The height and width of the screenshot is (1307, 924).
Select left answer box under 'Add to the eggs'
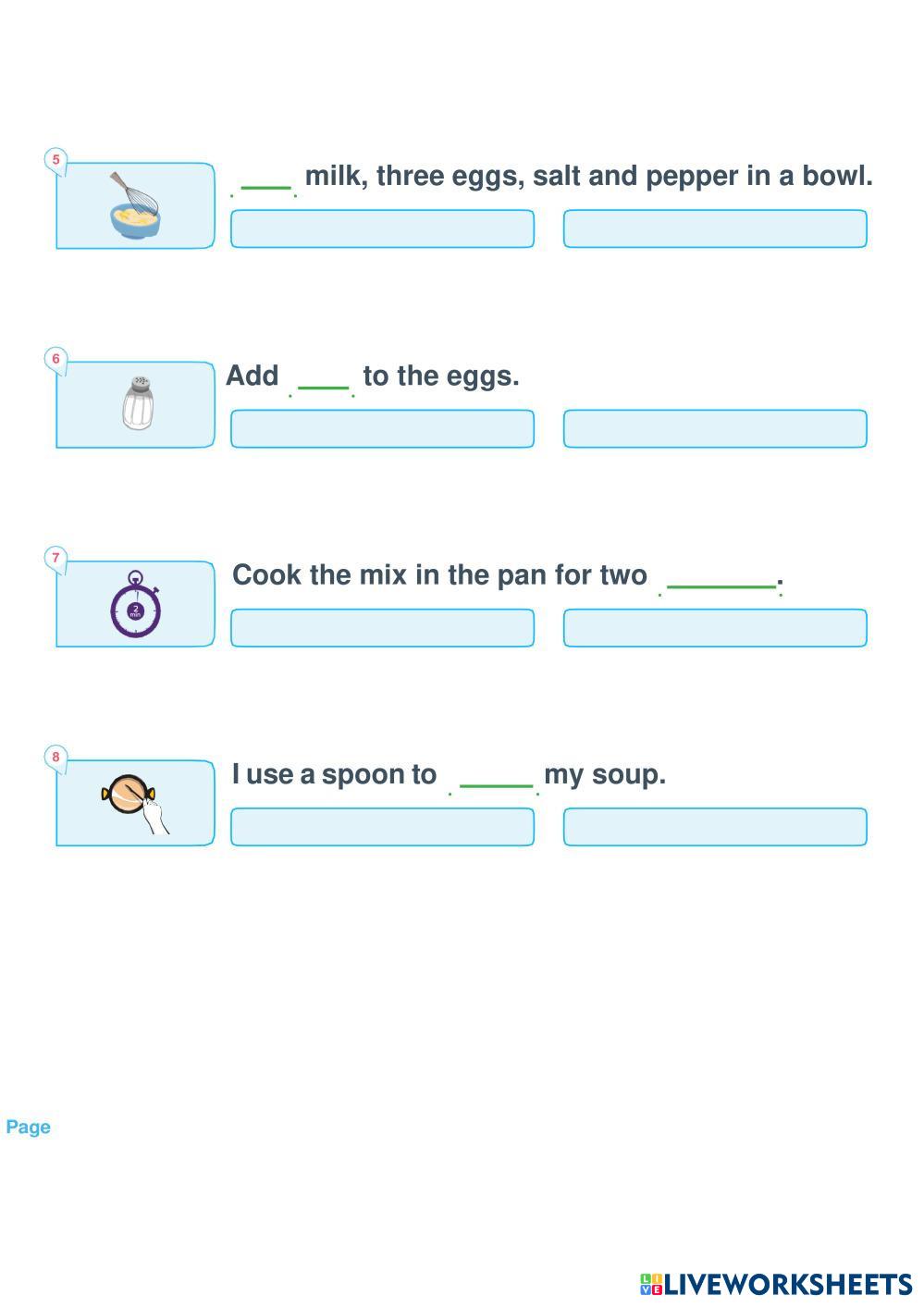coord(382,428)
